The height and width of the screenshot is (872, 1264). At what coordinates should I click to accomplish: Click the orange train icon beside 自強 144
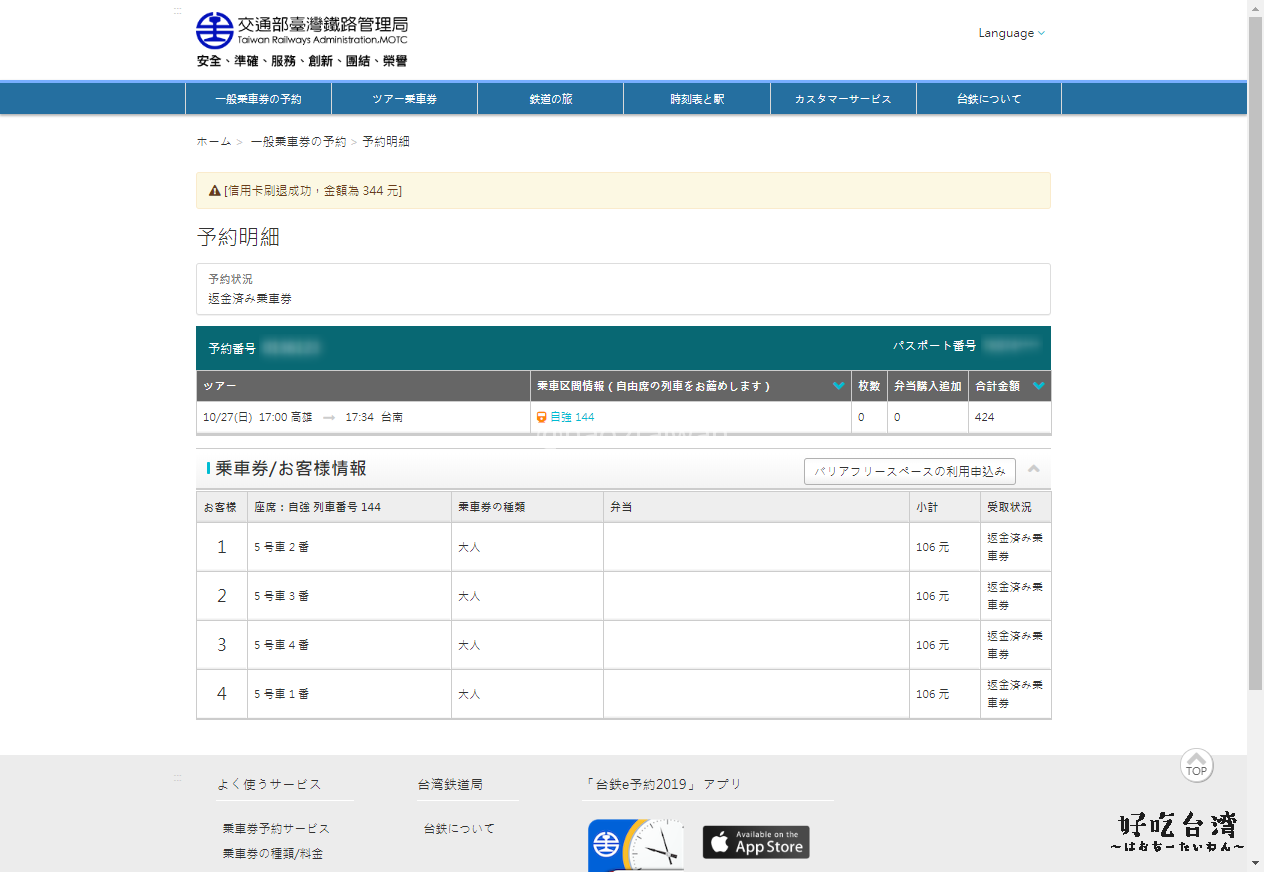541,417
